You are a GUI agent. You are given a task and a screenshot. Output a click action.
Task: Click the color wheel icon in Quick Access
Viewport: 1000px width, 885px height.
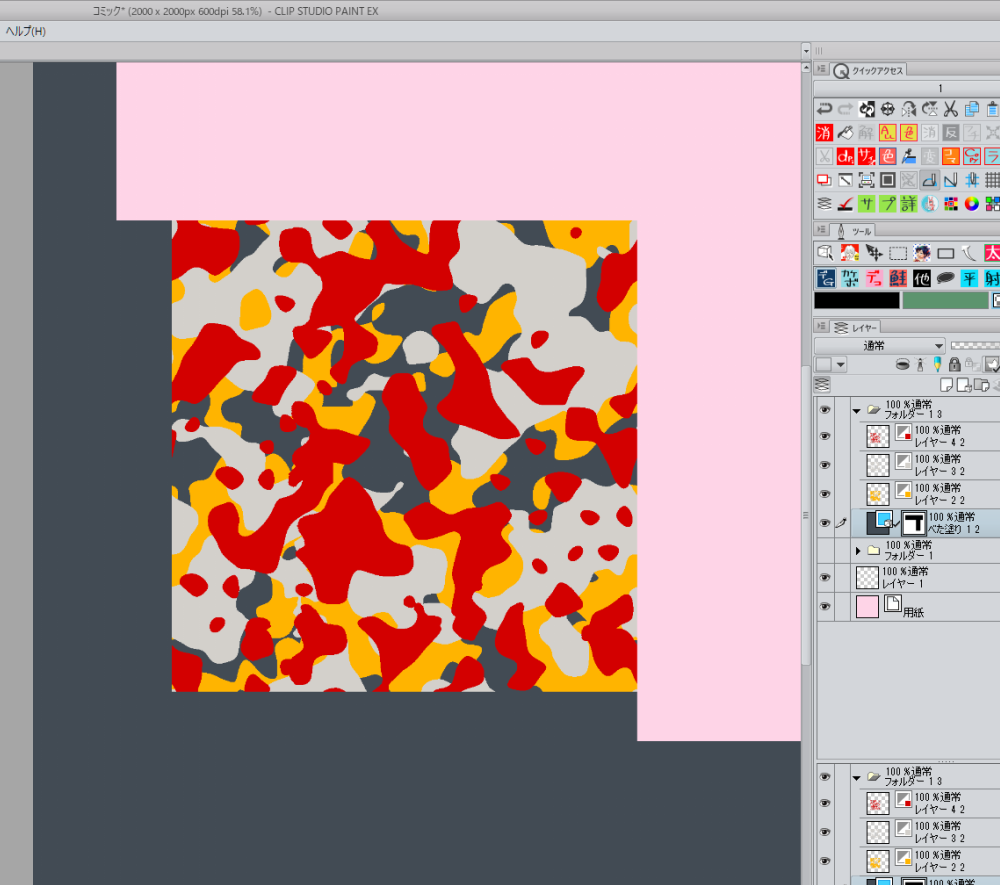[x=971, y=203]
